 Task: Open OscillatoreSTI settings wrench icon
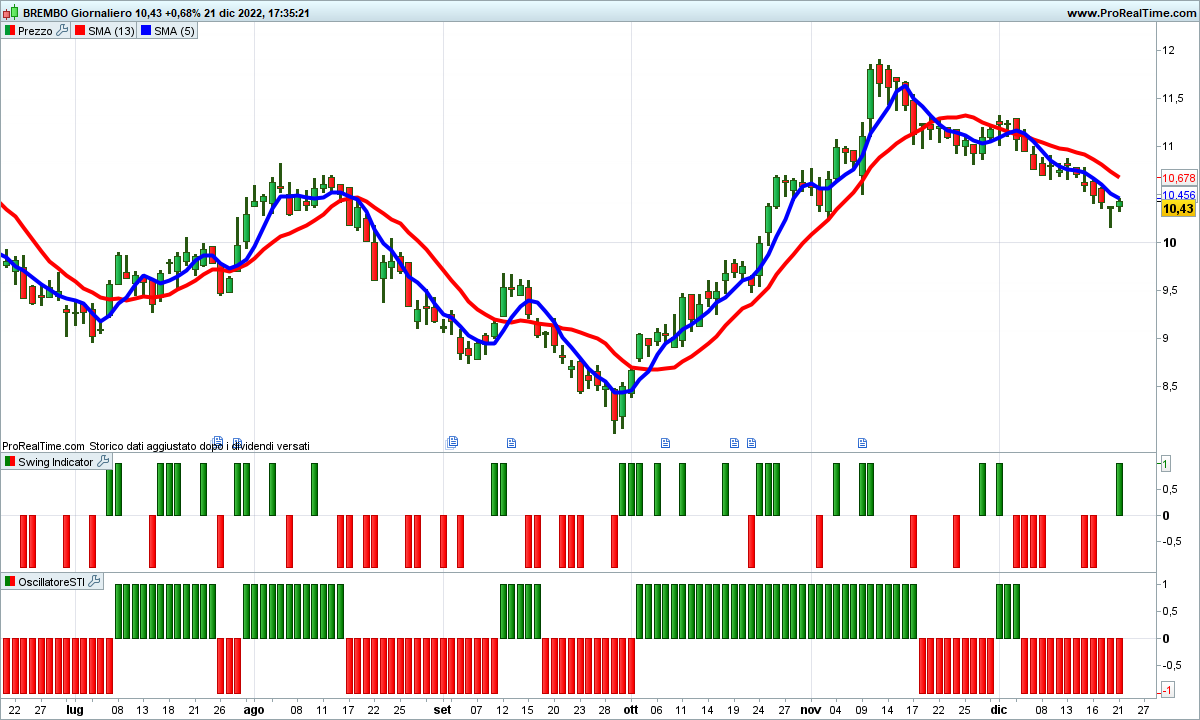click(94, 581)
